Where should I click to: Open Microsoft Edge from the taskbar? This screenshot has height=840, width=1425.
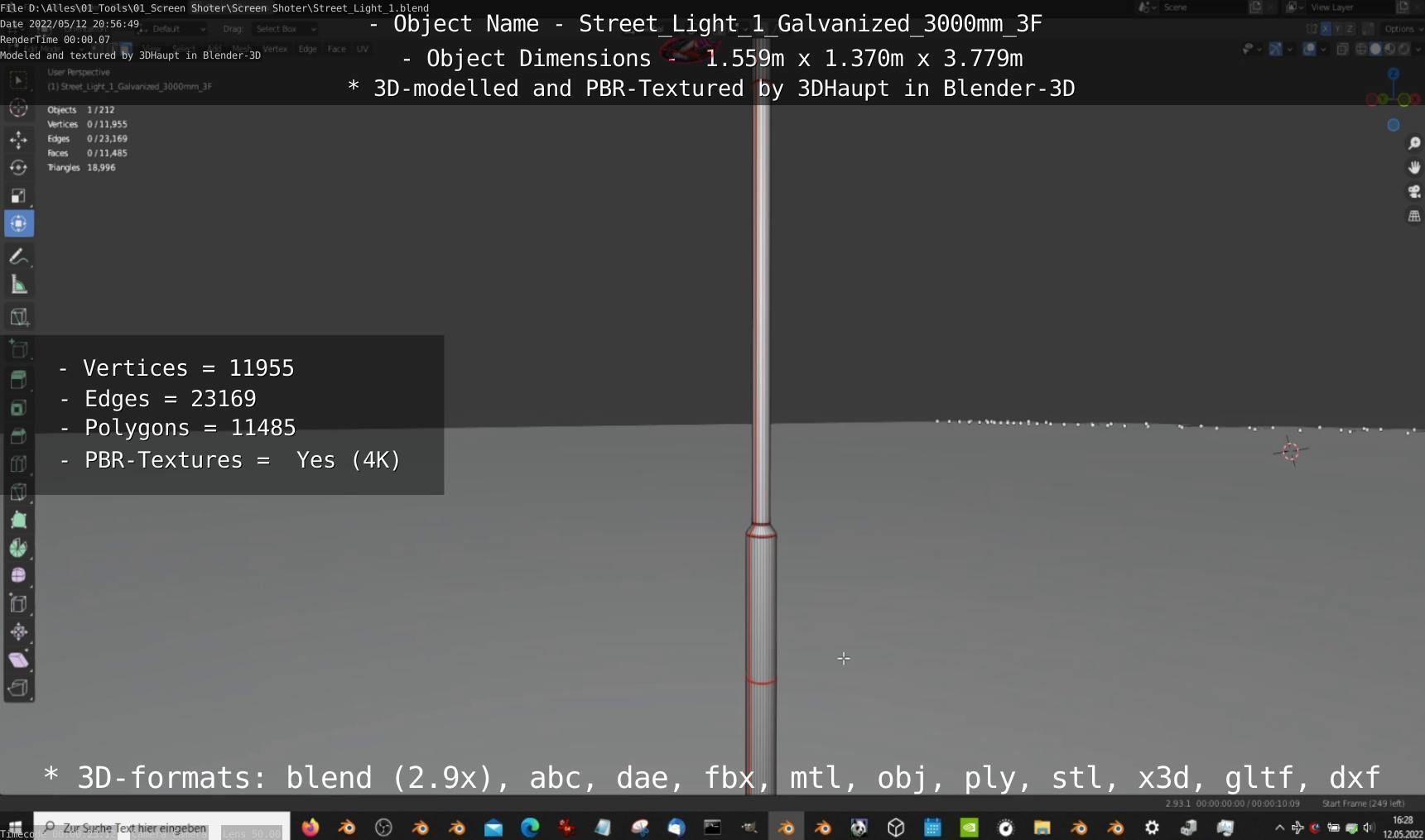(x=530, y=827)
